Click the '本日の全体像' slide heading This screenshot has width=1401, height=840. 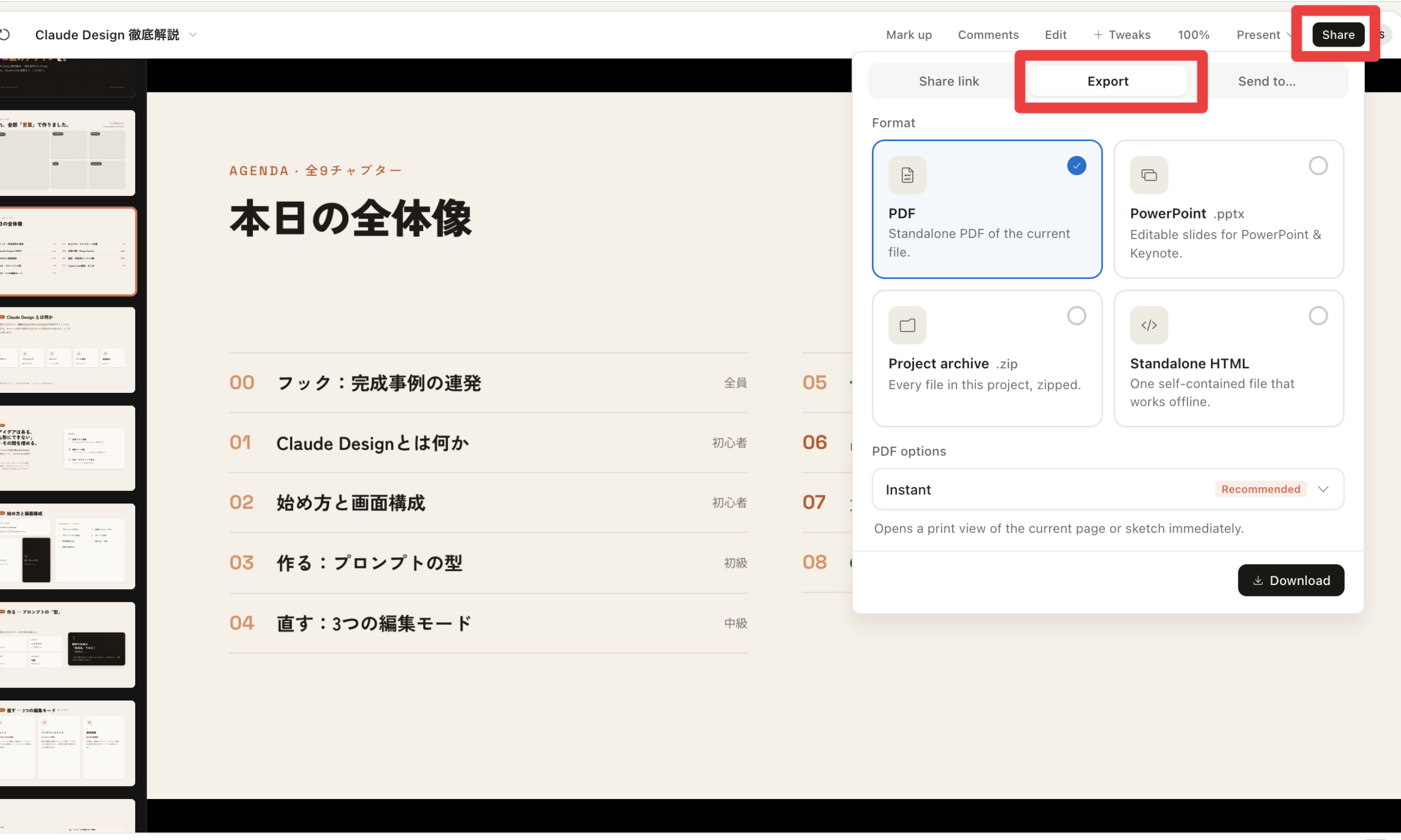350,218
